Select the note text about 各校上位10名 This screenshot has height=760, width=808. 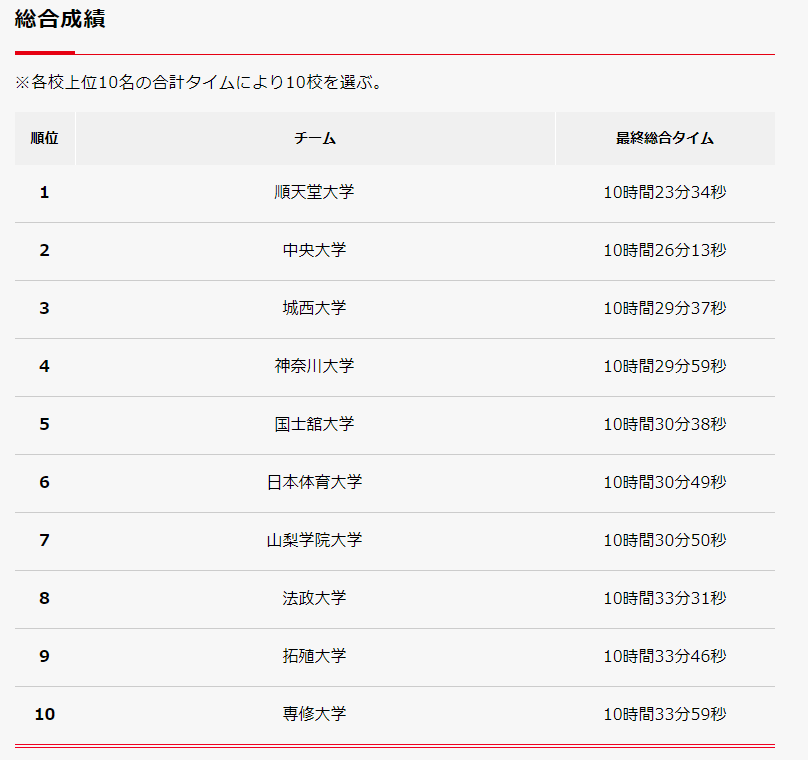point(198,82)
